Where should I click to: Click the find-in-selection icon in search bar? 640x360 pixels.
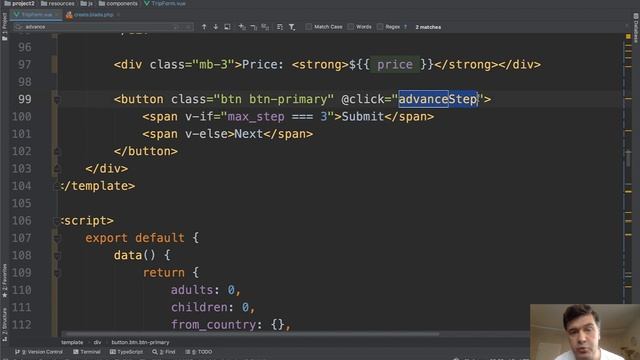coord(227,27)
